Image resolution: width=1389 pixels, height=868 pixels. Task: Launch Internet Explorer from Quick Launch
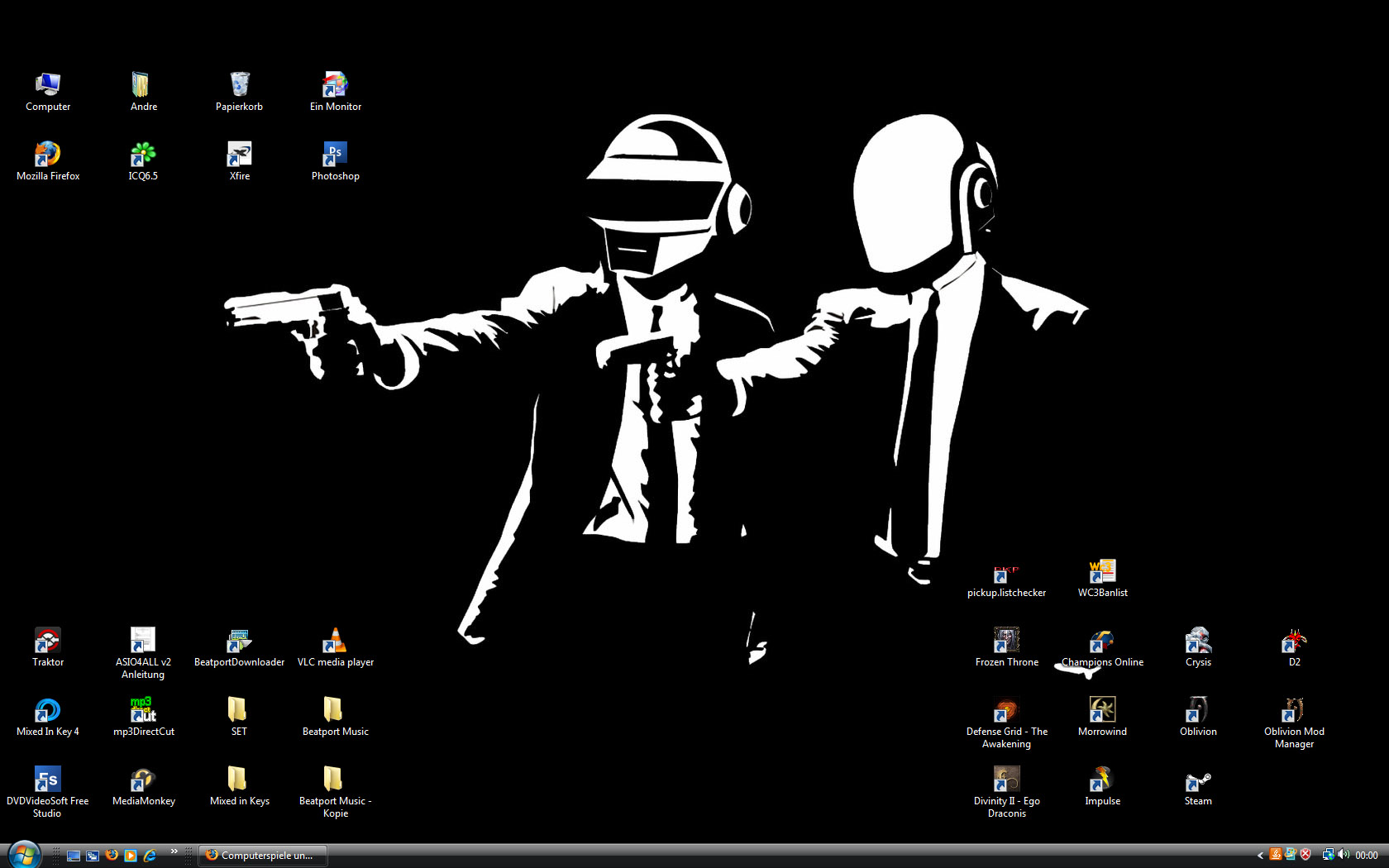[x=150, y=856]
